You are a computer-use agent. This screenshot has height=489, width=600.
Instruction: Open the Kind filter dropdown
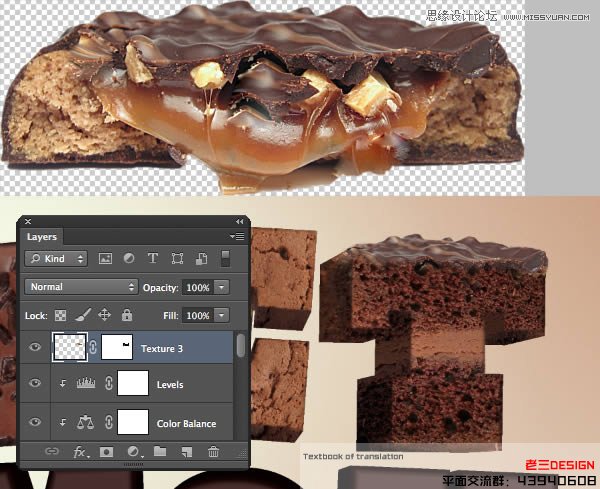click(x=56, y=259)
